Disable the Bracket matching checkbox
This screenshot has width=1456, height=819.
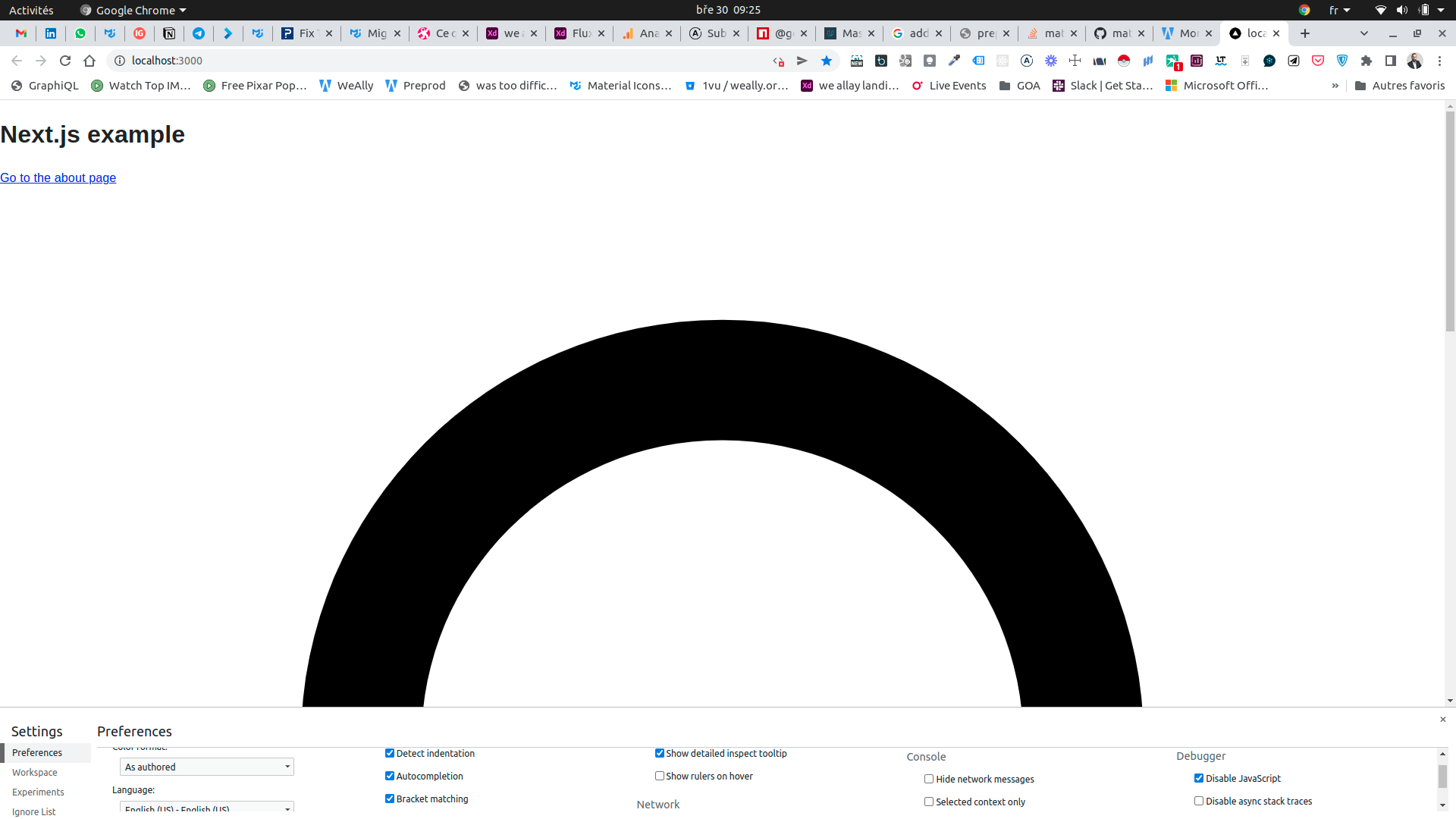[x=389, y=799]
